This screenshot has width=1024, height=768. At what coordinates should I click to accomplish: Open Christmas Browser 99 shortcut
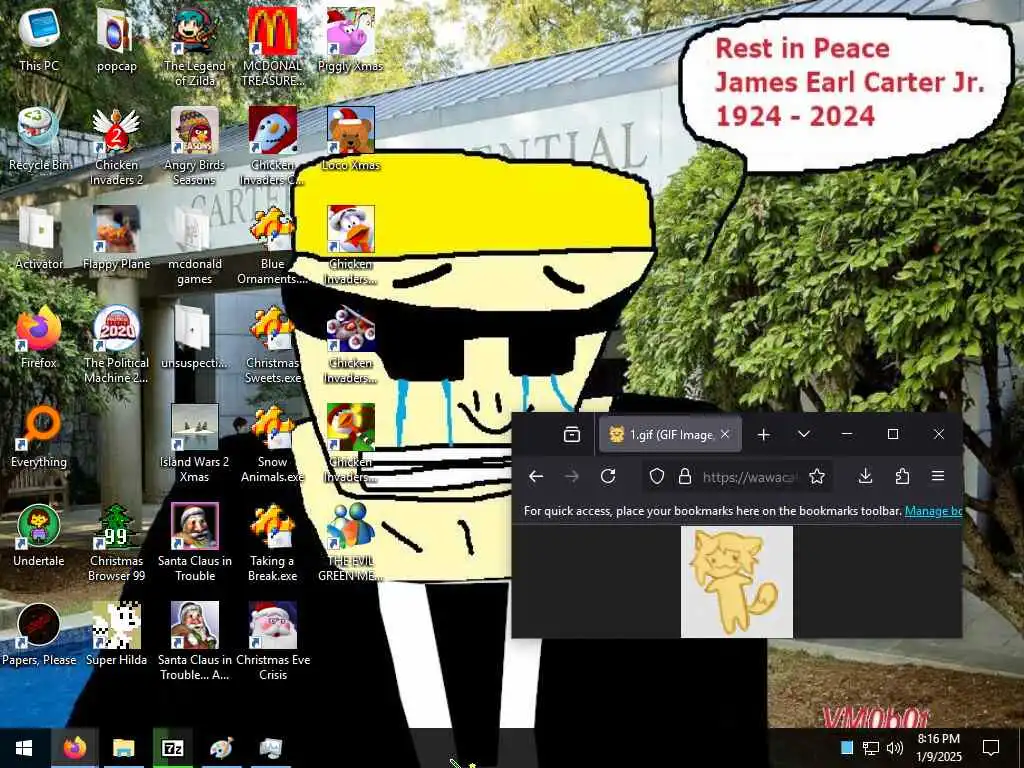coord(116,542)
